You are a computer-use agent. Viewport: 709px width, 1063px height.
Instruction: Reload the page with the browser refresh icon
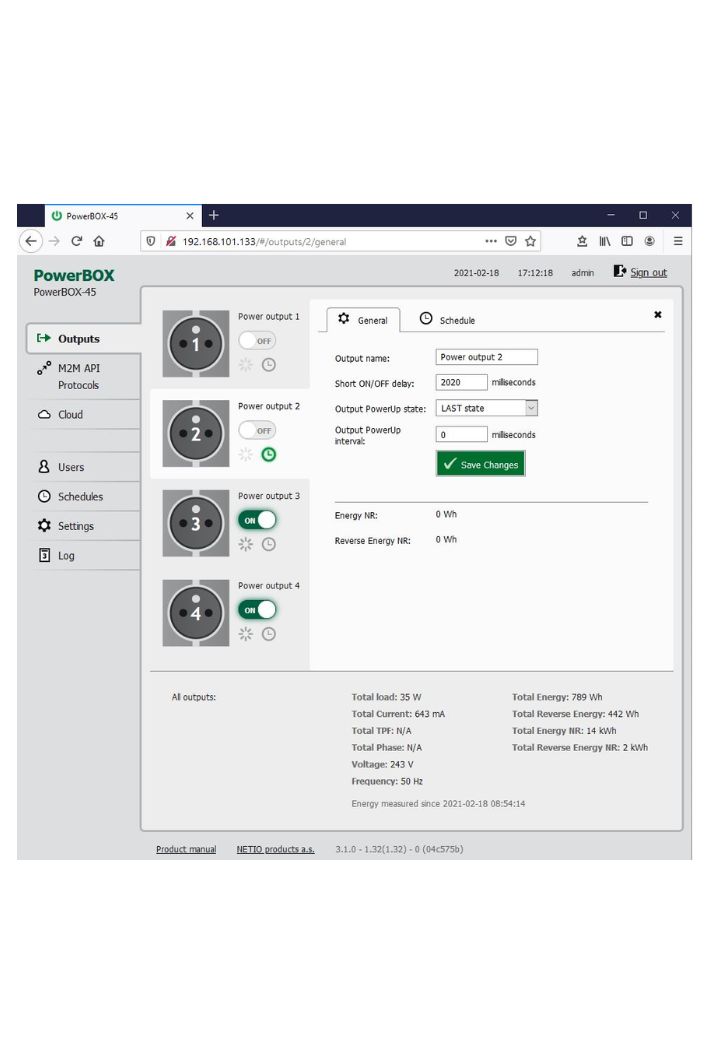76,241
